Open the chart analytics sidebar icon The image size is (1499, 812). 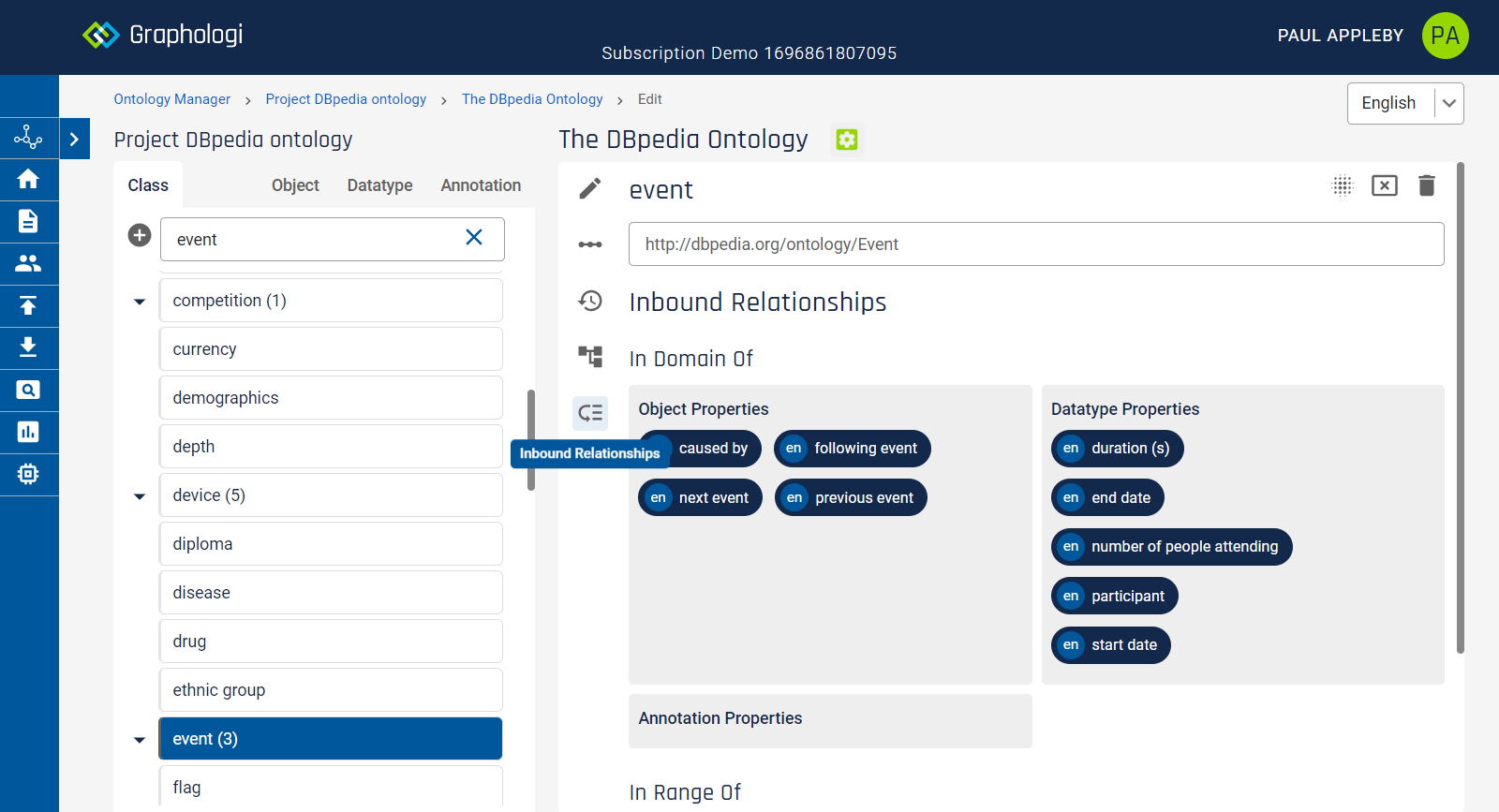point(28,432)
